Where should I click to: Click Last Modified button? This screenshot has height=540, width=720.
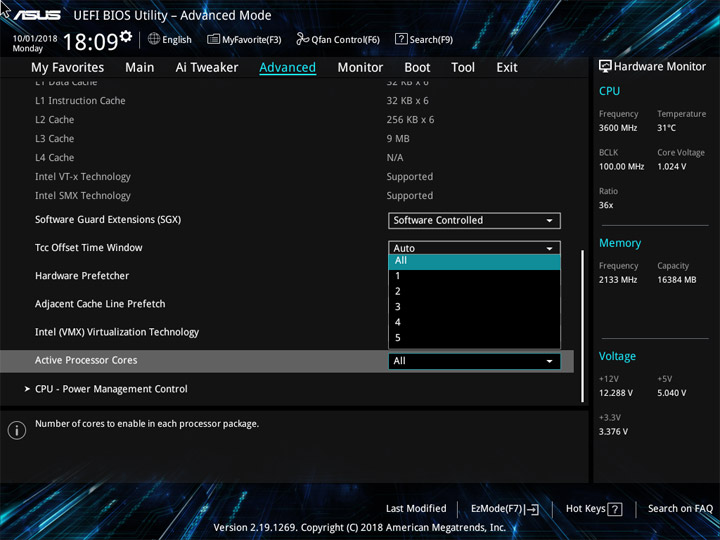[416, 509]
